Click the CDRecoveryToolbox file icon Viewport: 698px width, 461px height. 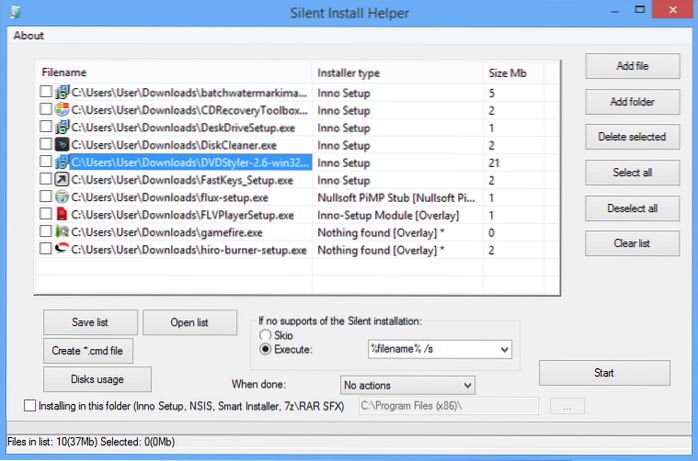tap(62, 110)
